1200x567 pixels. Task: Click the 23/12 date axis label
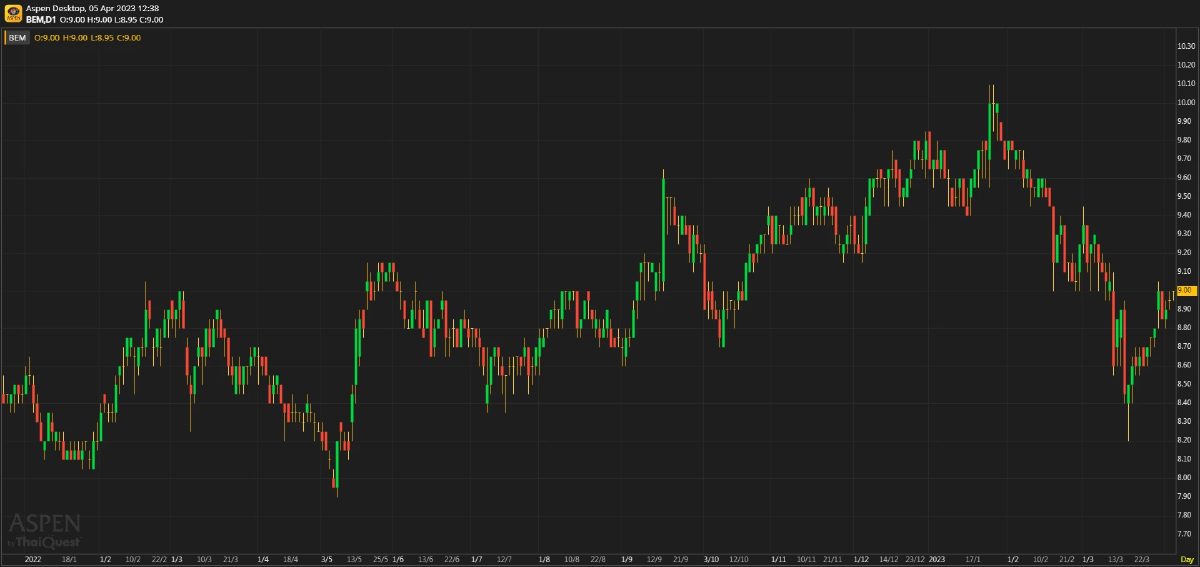(x=915, y=559)
